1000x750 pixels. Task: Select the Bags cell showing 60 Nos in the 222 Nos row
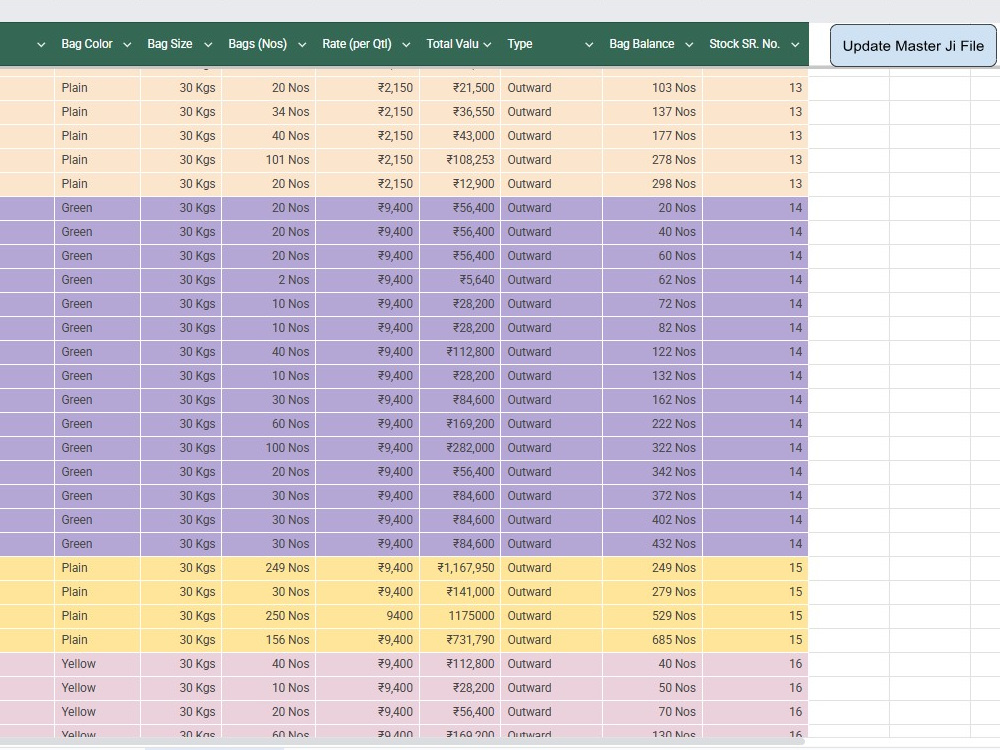(268, 424)
